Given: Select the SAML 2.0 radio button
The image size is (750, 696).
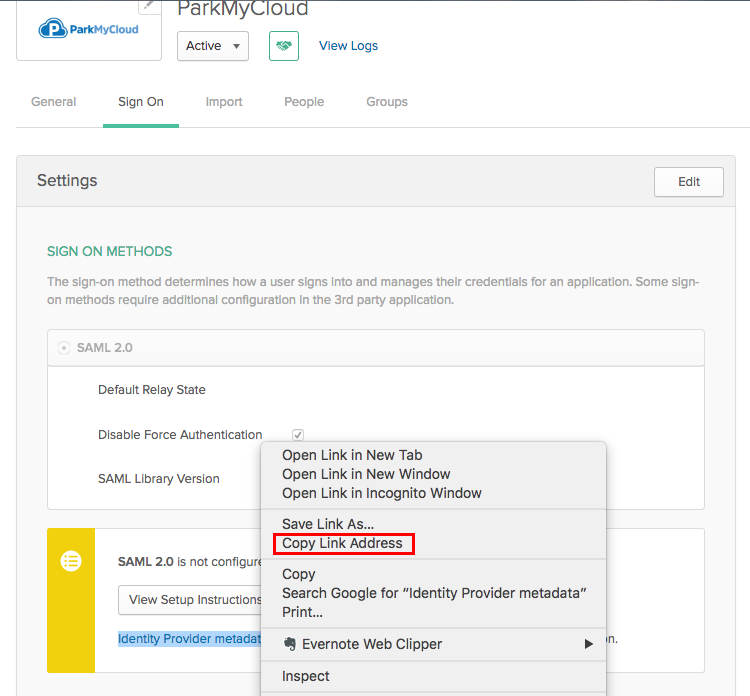Looking at the screenshot, I should (64, 348).
